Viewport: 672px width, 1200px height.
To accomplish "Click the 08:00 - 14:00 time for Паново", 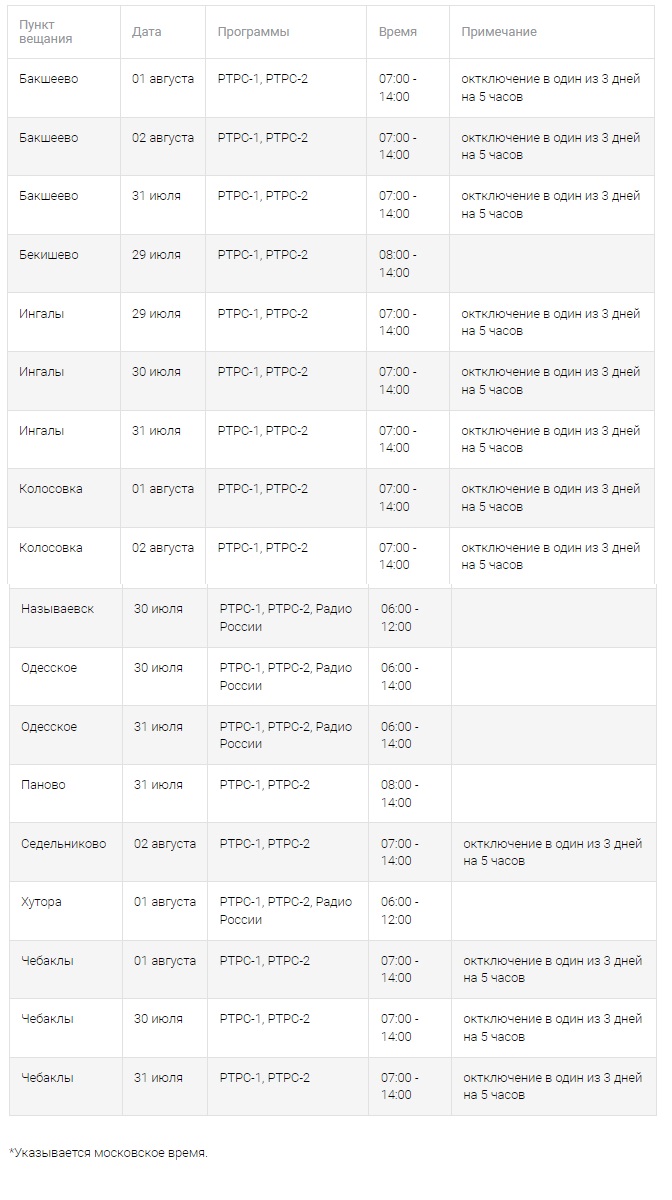I will pos(400,794).
